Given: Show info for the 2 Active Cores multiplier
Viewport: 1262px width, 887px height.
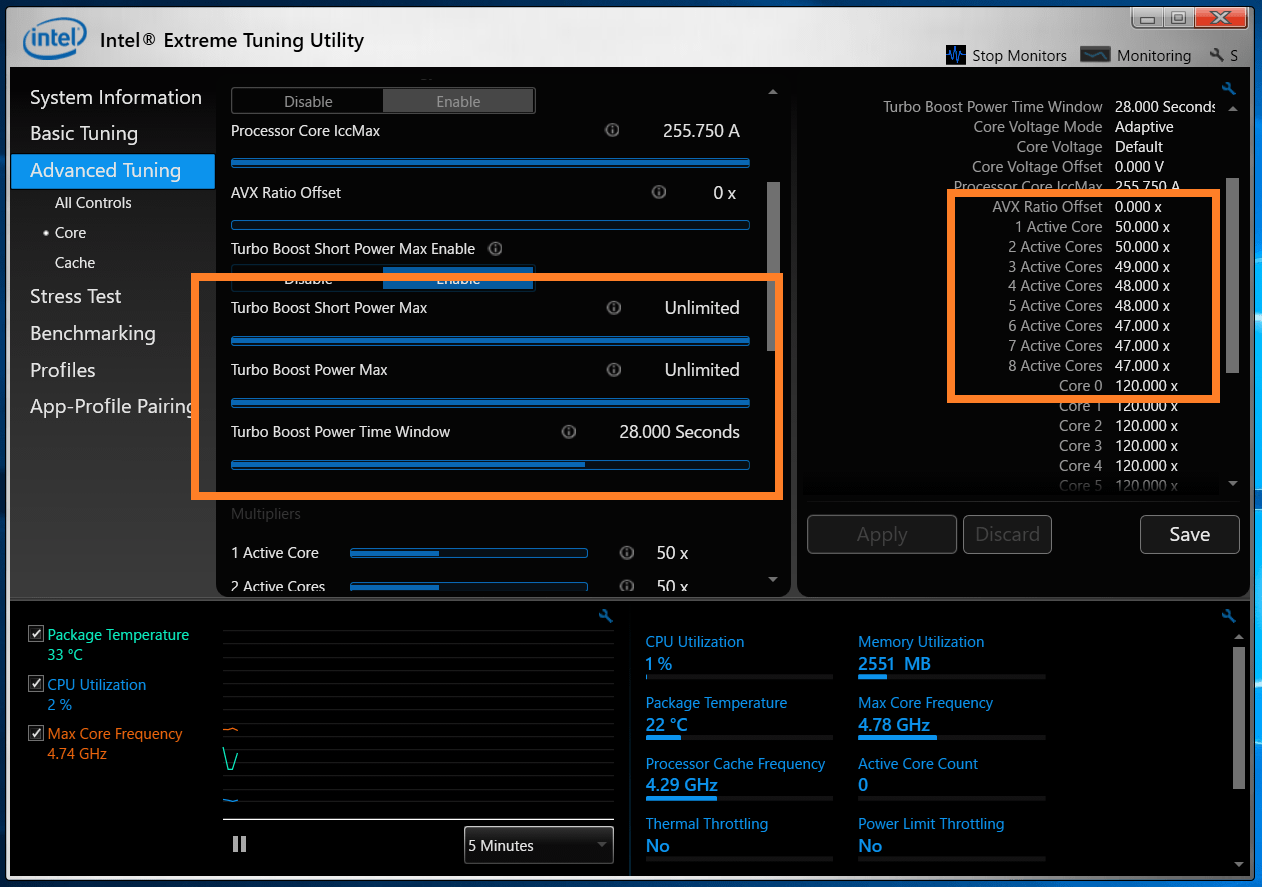Looking at the screenshot, I should point(627,586).
